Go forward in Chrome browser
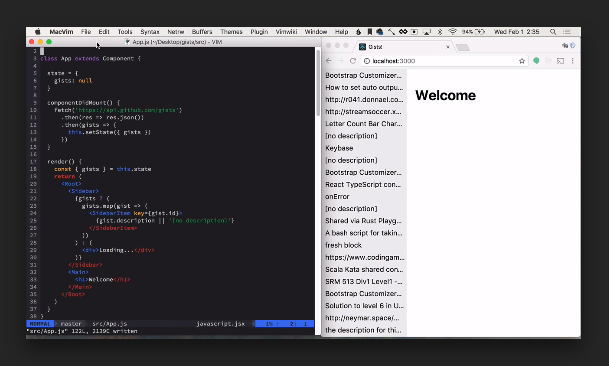This screenshot has width=609, height=366. tap(341, 61)
